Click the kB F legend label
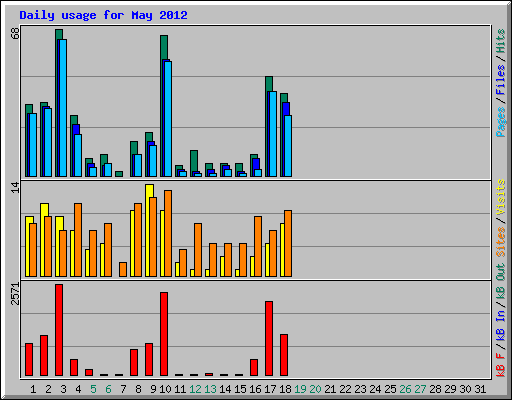This screenshot has width=512, height=400. pos(501,365)
